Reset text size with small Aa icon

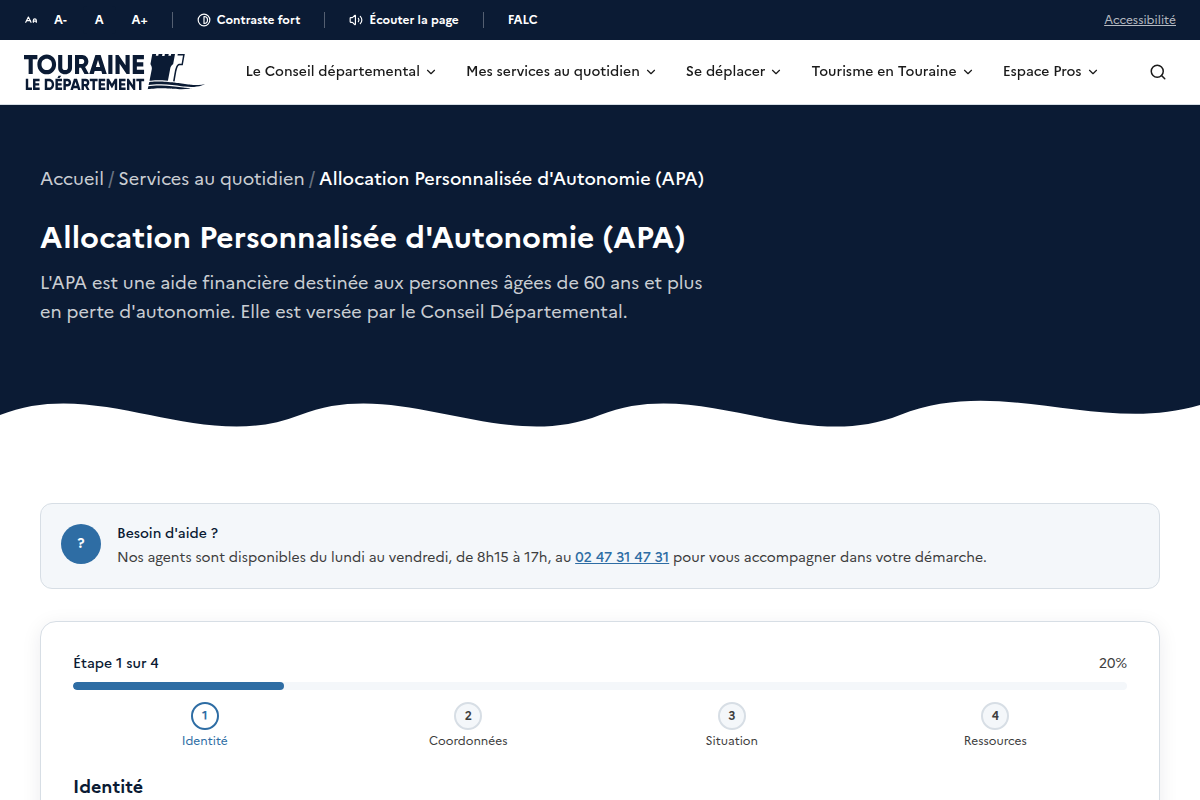coord(31,20)
